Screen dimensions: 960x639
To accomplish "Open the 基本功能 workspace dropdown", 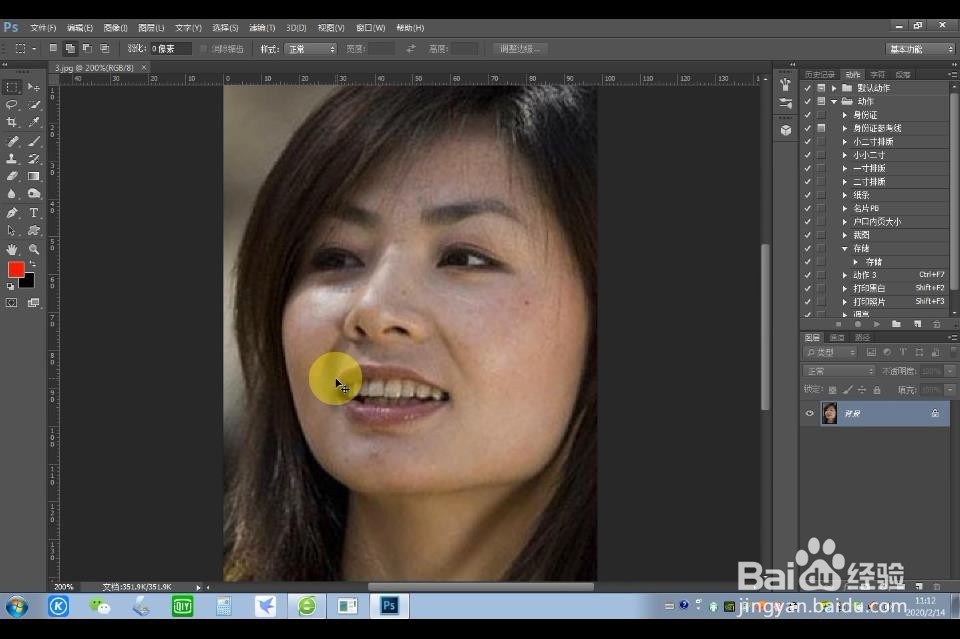I will tap(920, 49).
